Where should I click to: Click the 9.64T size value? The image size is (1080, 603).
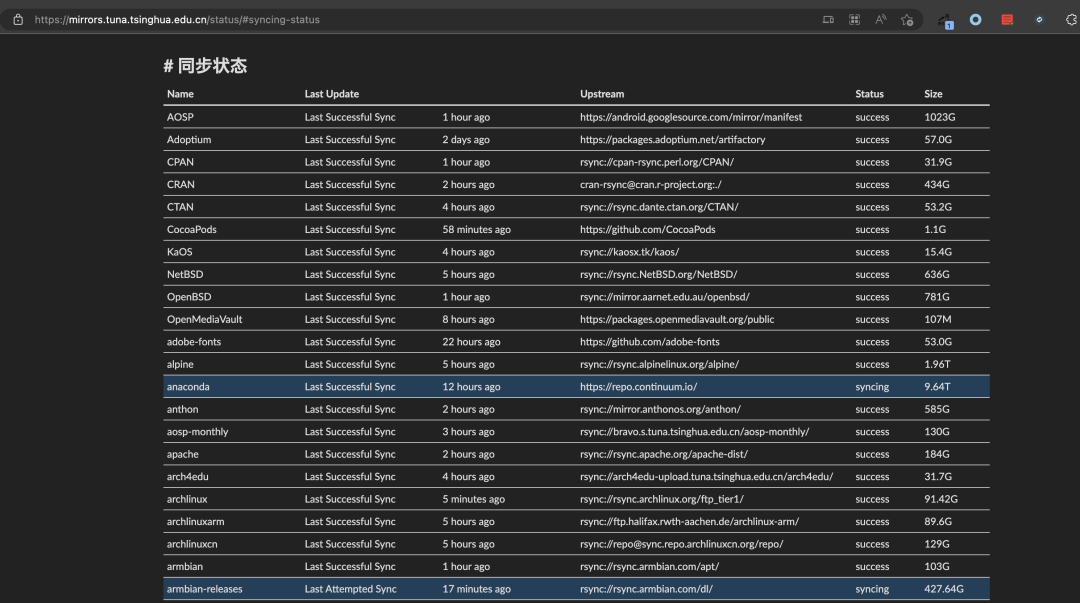(937, 387)
